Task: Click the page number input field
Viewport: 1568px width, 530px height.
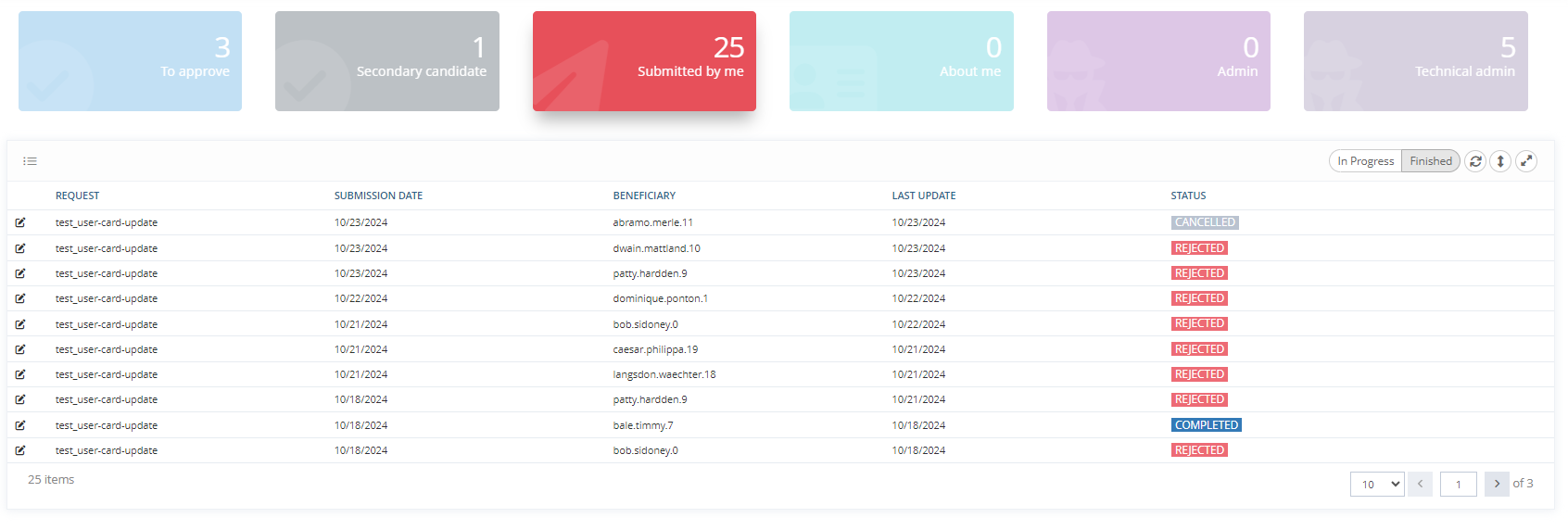Action: pyautogui.click(x=1458, y=485)
